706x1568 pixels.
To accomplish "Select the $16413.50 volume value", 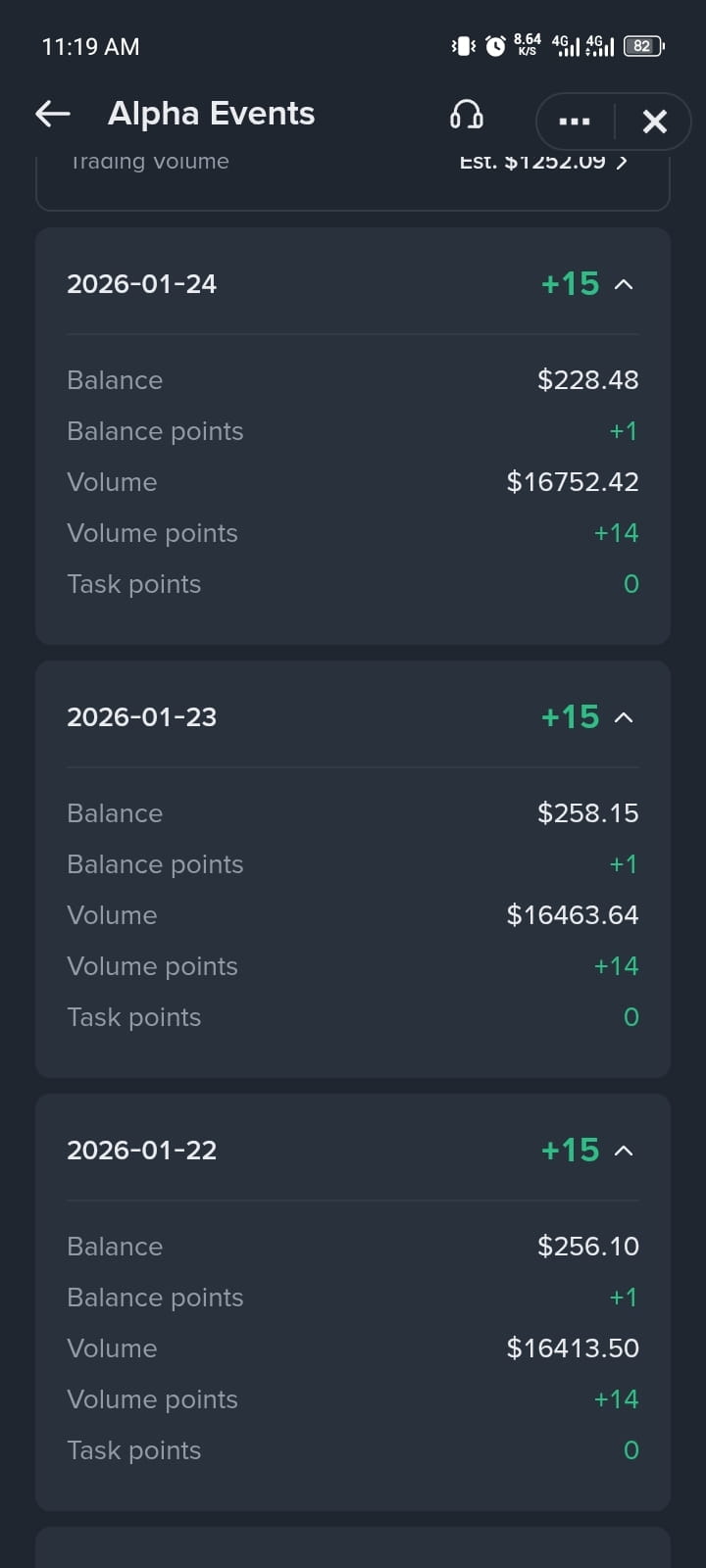I will pos(573,1348).
